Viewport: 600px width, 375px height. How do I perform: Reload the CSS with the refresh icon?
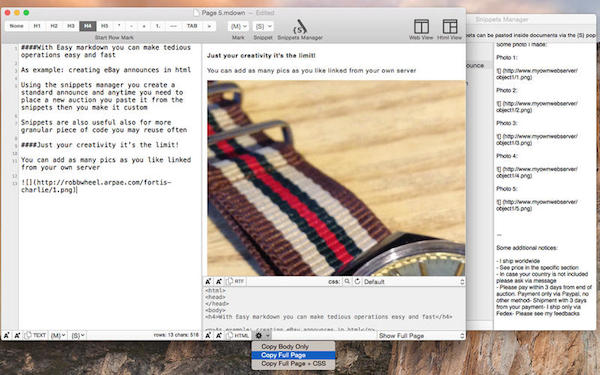click(357, 281)
